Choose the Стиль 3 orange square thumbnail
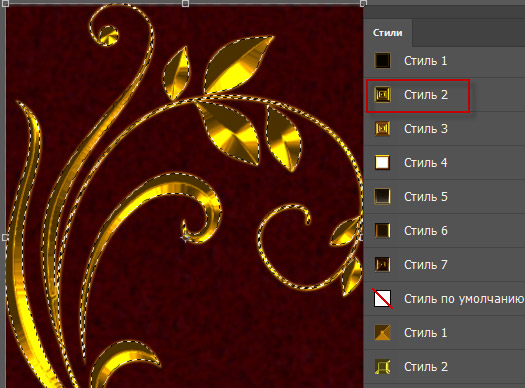The height and width of the screenshot is (388, 525). [382, 129]
